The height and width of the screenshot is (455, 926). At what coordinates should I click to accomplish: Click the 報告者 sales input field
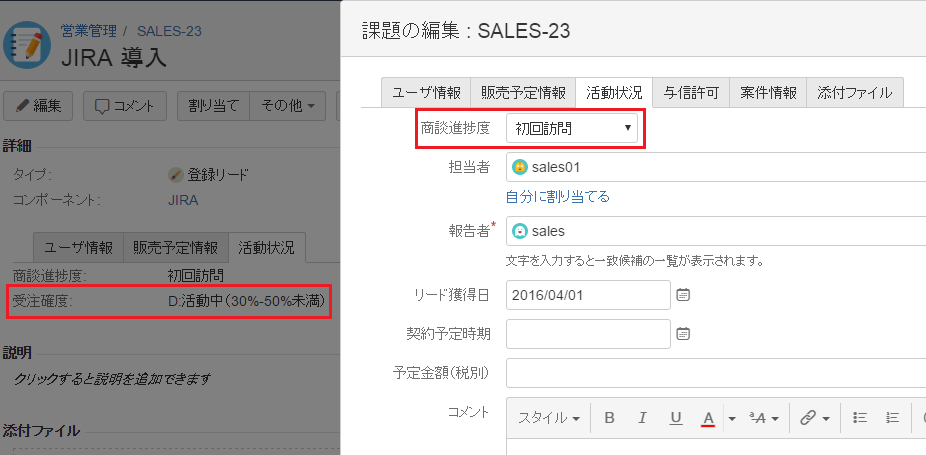coord(716,231)
